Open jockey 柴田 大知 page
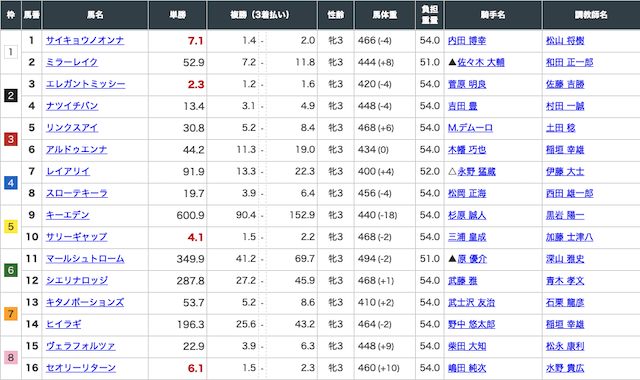Viewport: 640px width, 380px height. point(467,346)
